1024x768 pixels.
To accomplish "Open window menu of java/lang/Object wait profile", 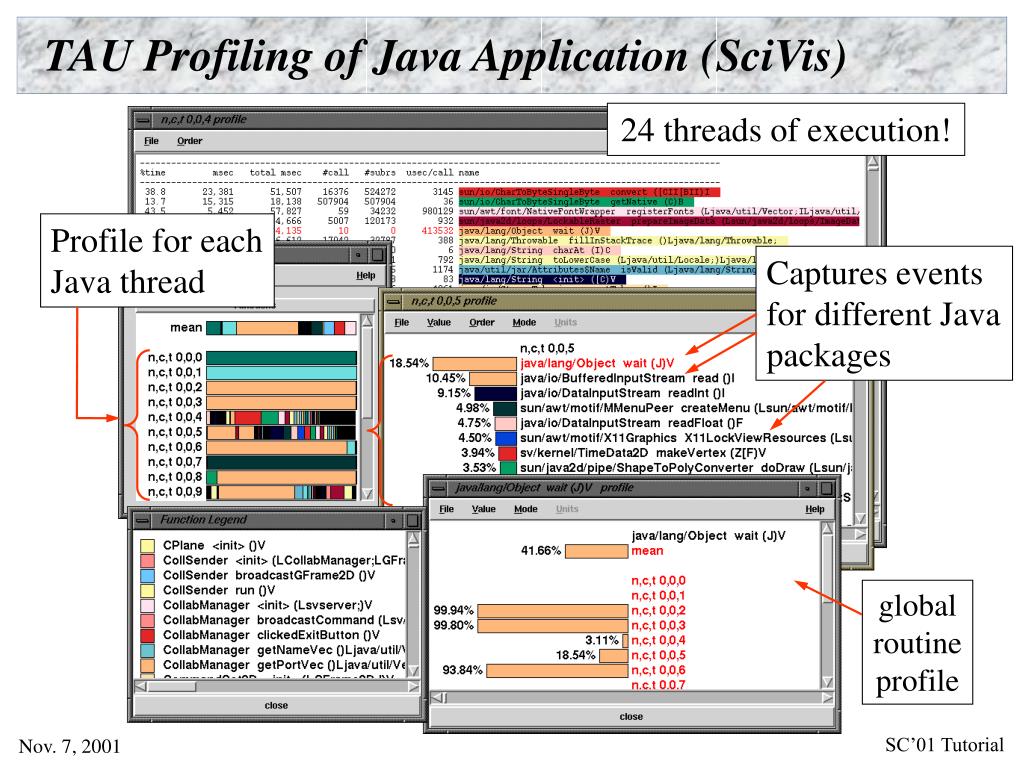I will 438,488.
